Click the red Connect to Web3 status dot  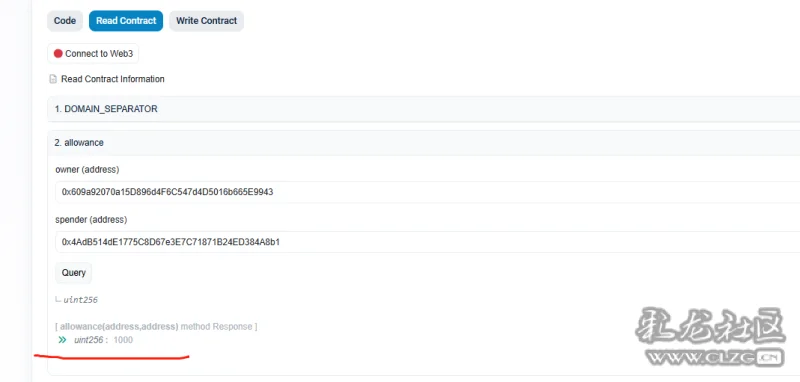click(58, 54)
